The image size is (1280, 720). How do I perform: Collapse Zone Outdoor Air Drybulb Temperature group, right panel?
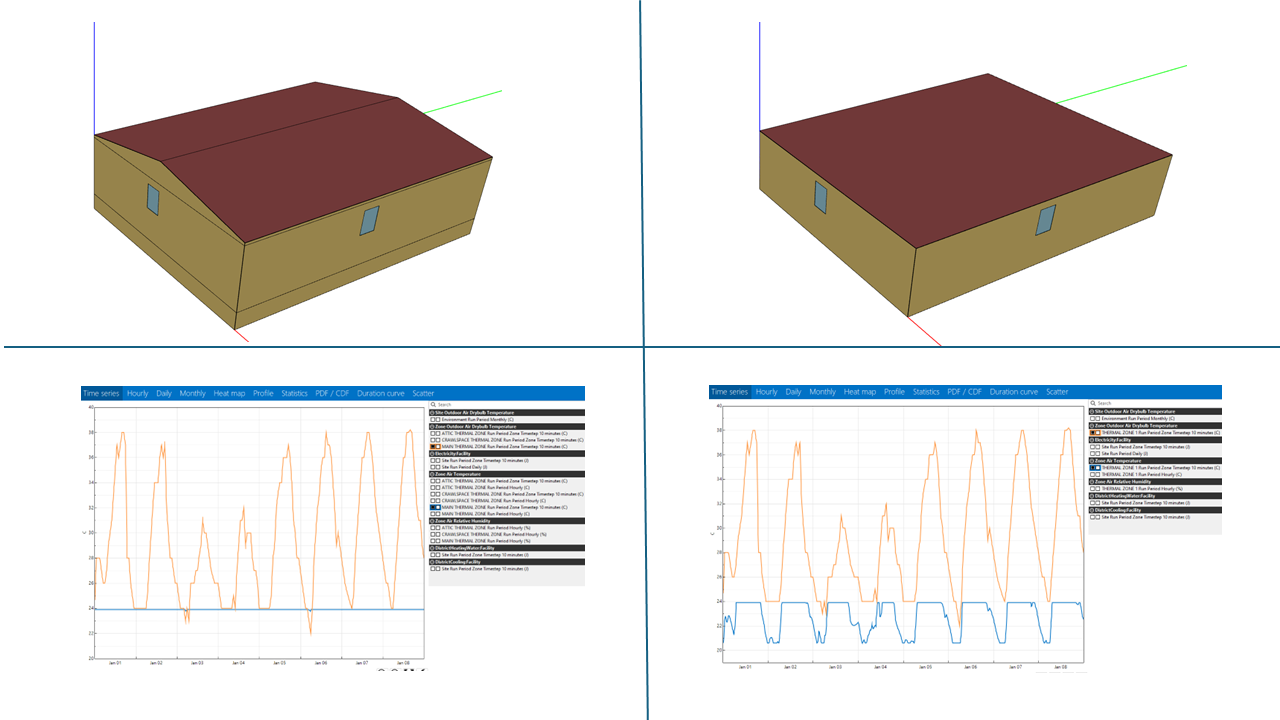click(x=1092, y=426)
